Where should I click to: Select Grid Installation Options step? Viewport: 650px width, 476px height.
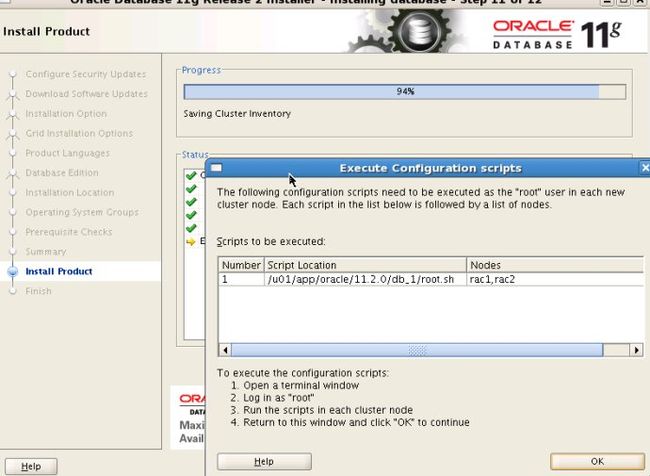point(79,134)
